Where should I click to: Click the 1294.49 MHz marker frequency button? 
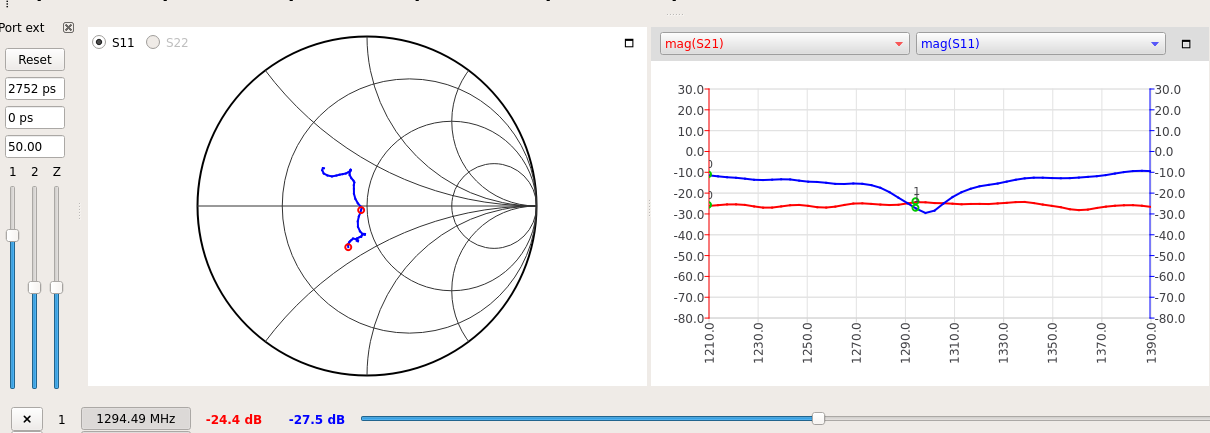(135, 419)
